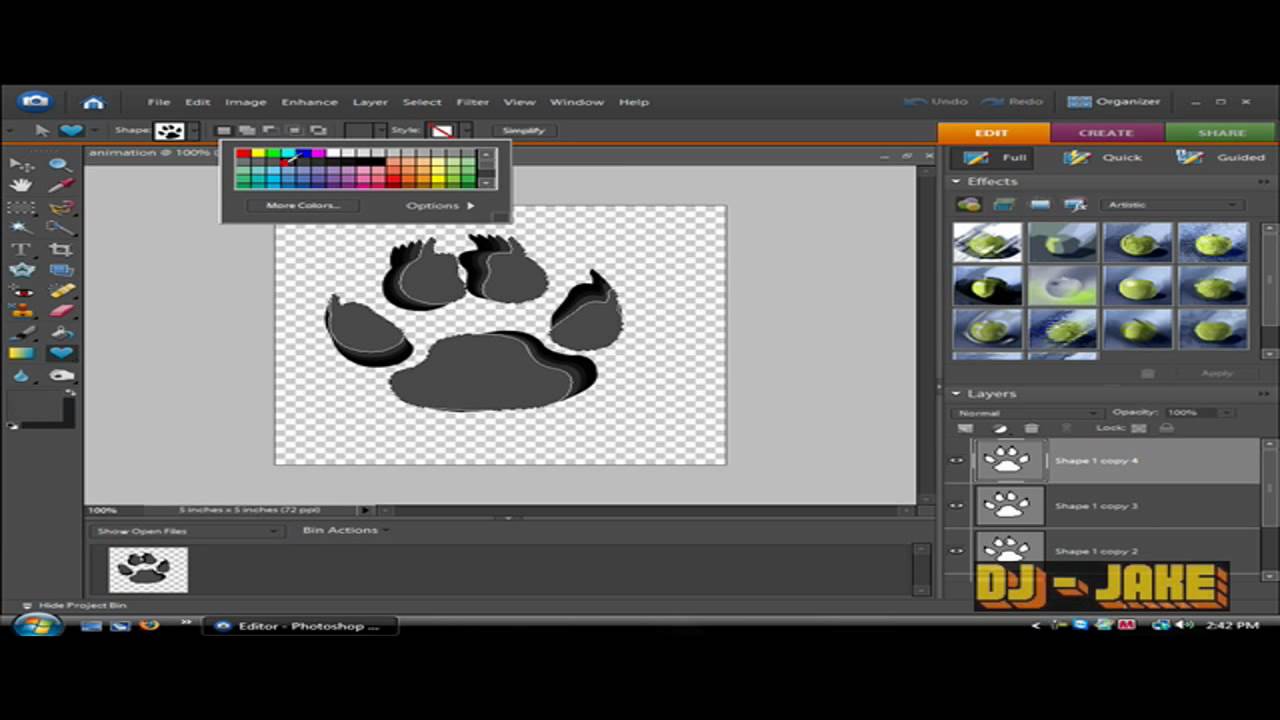The image size is (1280, 720).
Task: Select the Hand tool
Action: [x=22, y=185]
